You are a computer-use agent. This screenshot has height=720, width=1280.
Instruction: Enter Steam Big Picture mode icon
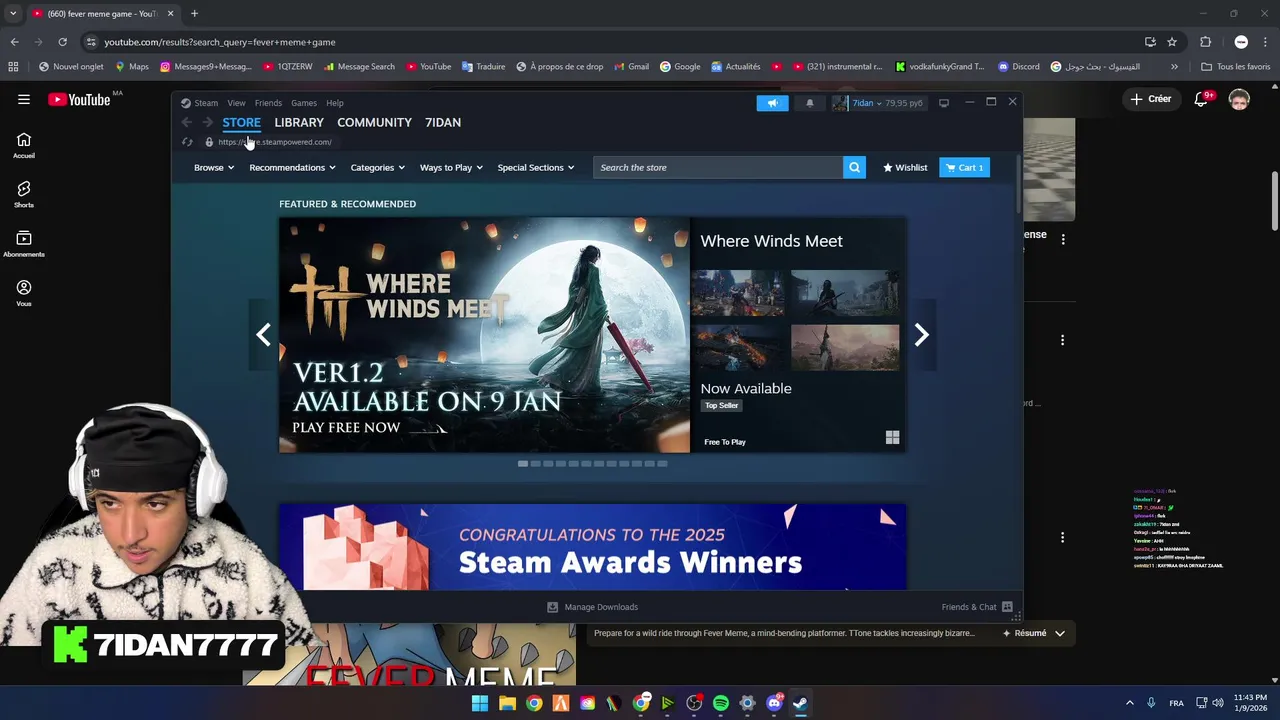[943, 103]
